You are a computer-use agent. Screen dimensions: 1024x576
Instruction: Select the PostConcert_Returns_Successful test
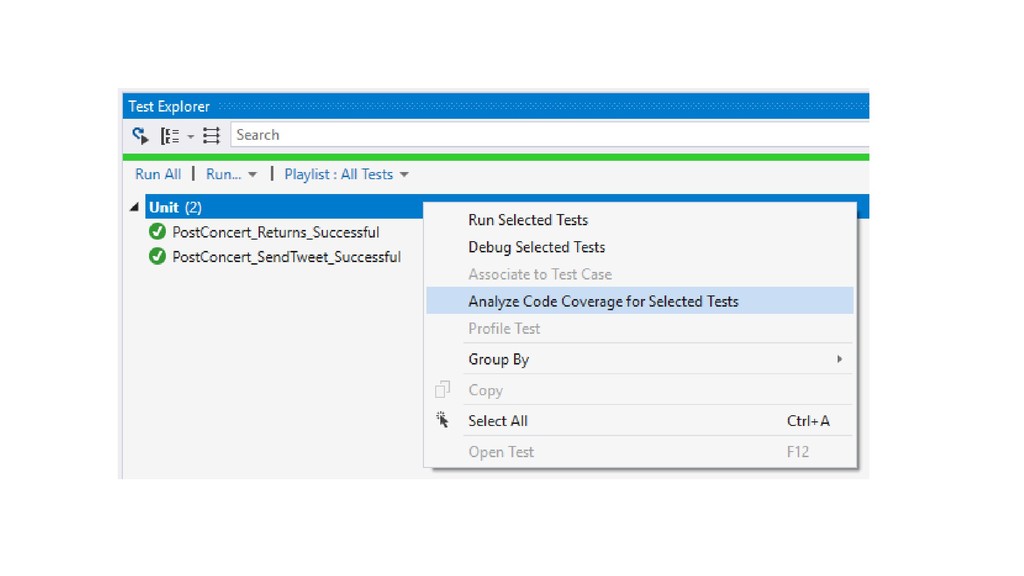(x=276, y=232)
